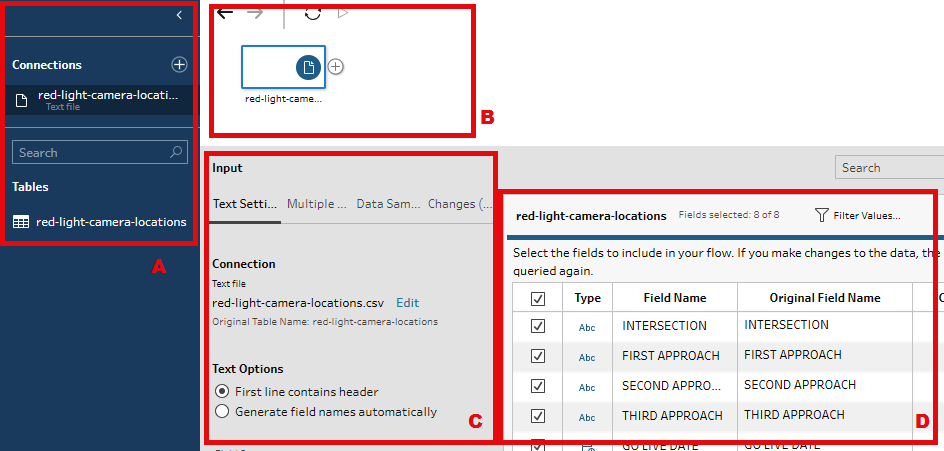Click Fields selected: 8 of 8 label
Image resolution: width=944 pixels, height=451 pixels.
(x=729, y=214)
